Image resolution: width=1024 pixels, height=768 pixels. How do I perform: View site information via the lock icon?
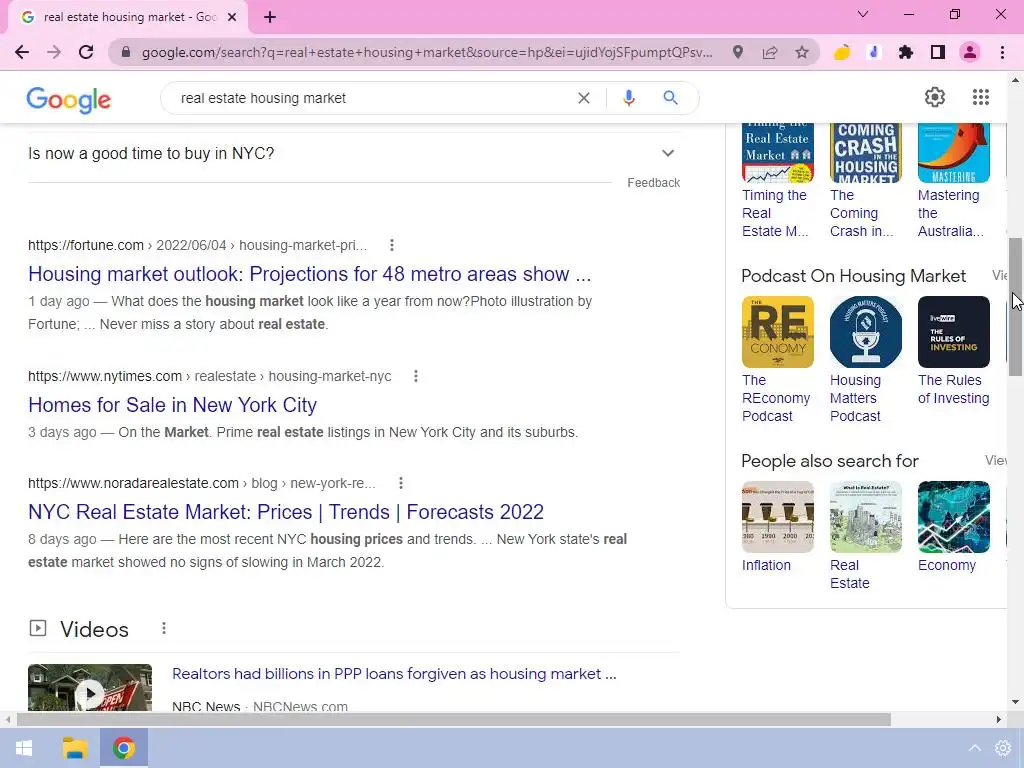126,52
